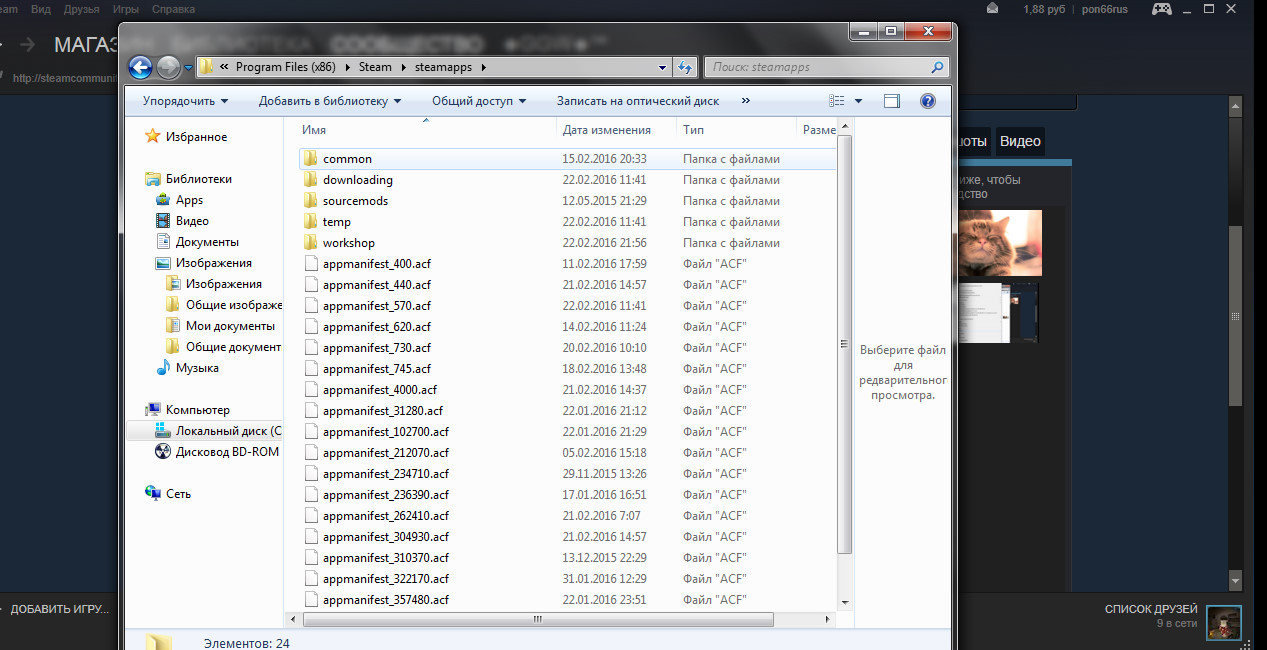
Task: Open Steam Друзья menu
Action: click(x=81, y=9)
